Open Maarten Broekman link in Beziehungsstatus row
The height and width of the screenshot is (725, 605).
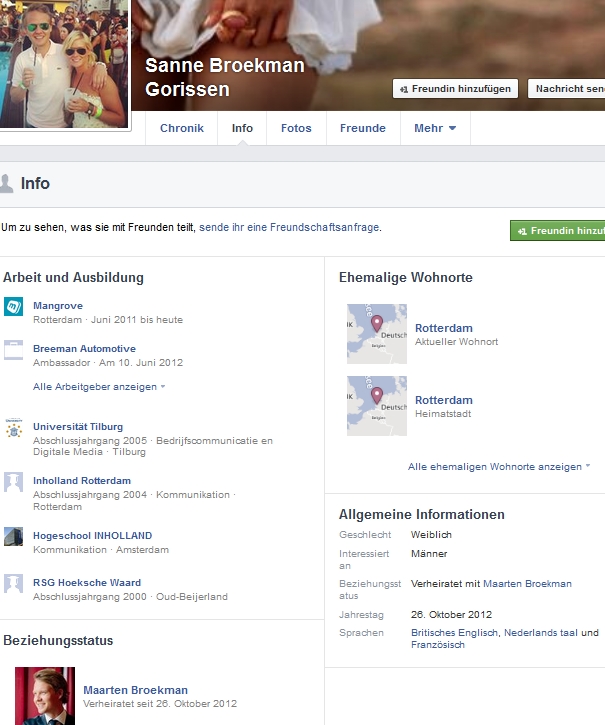[x=527, y=584]
